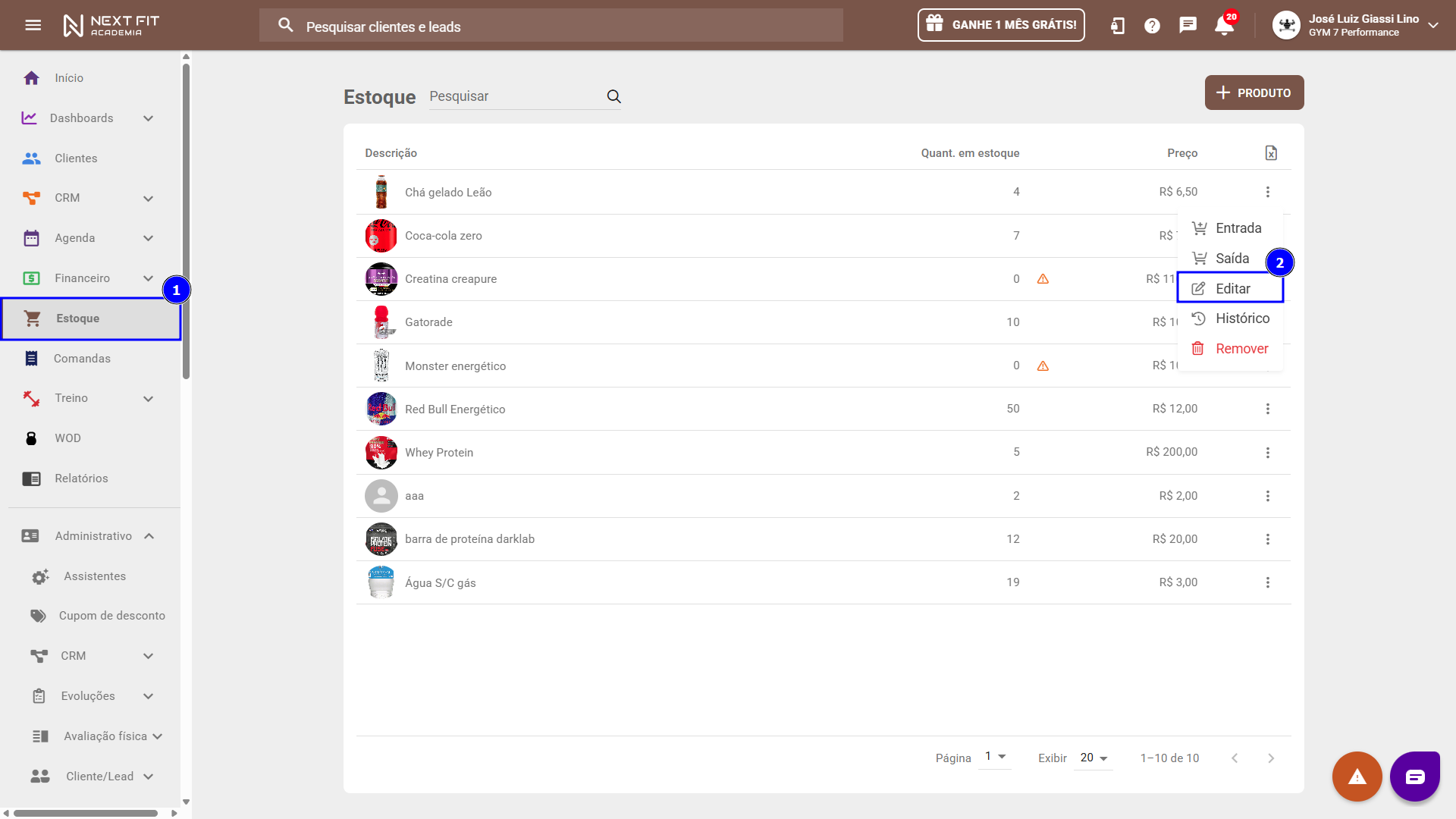Viewport: 1456px width, 819px height.
Task: Click the add PRODUTO button
Action: click(x=1254, y=93)
